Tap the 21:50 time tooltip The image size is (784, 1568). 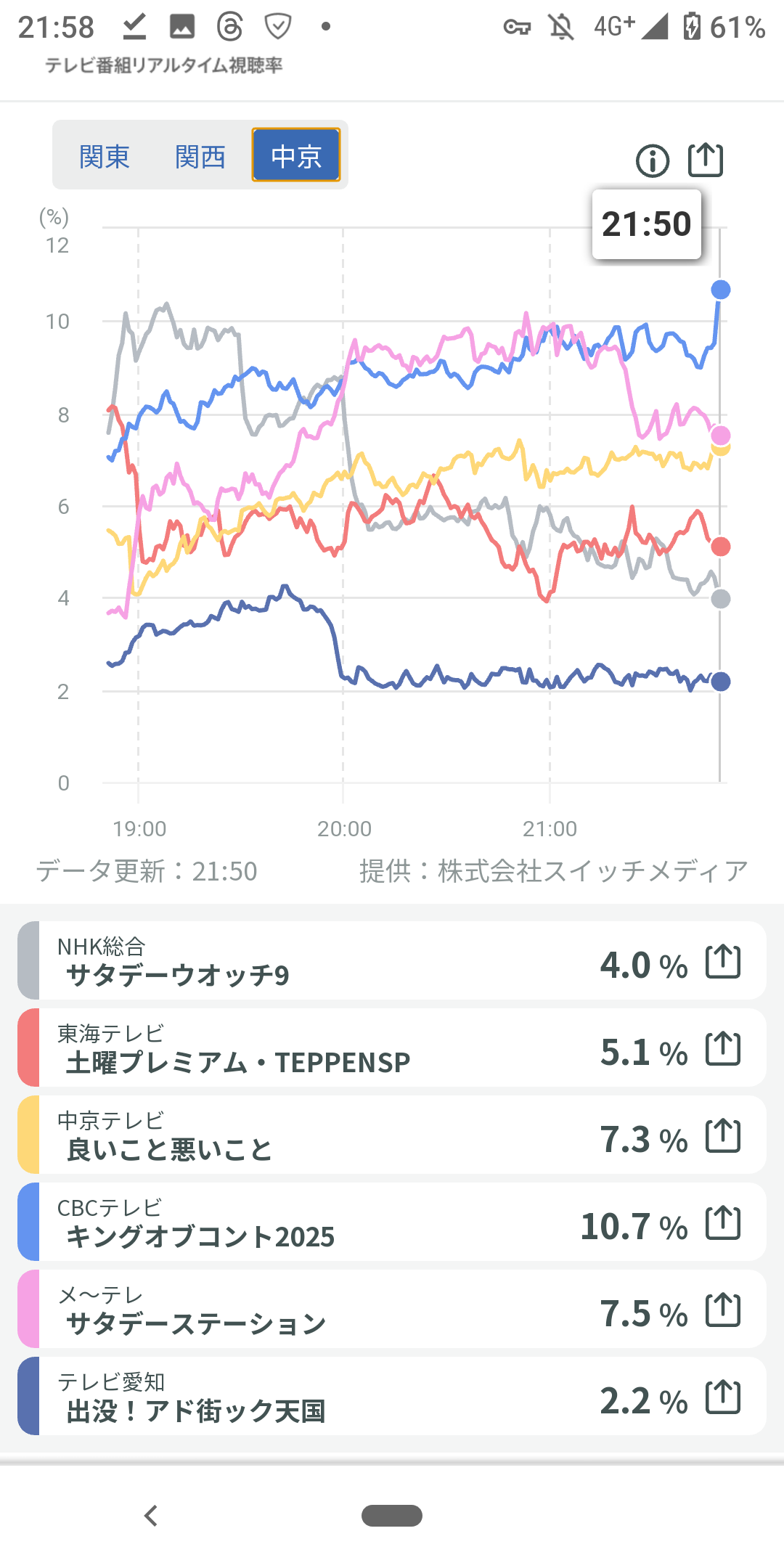(646, 224)
